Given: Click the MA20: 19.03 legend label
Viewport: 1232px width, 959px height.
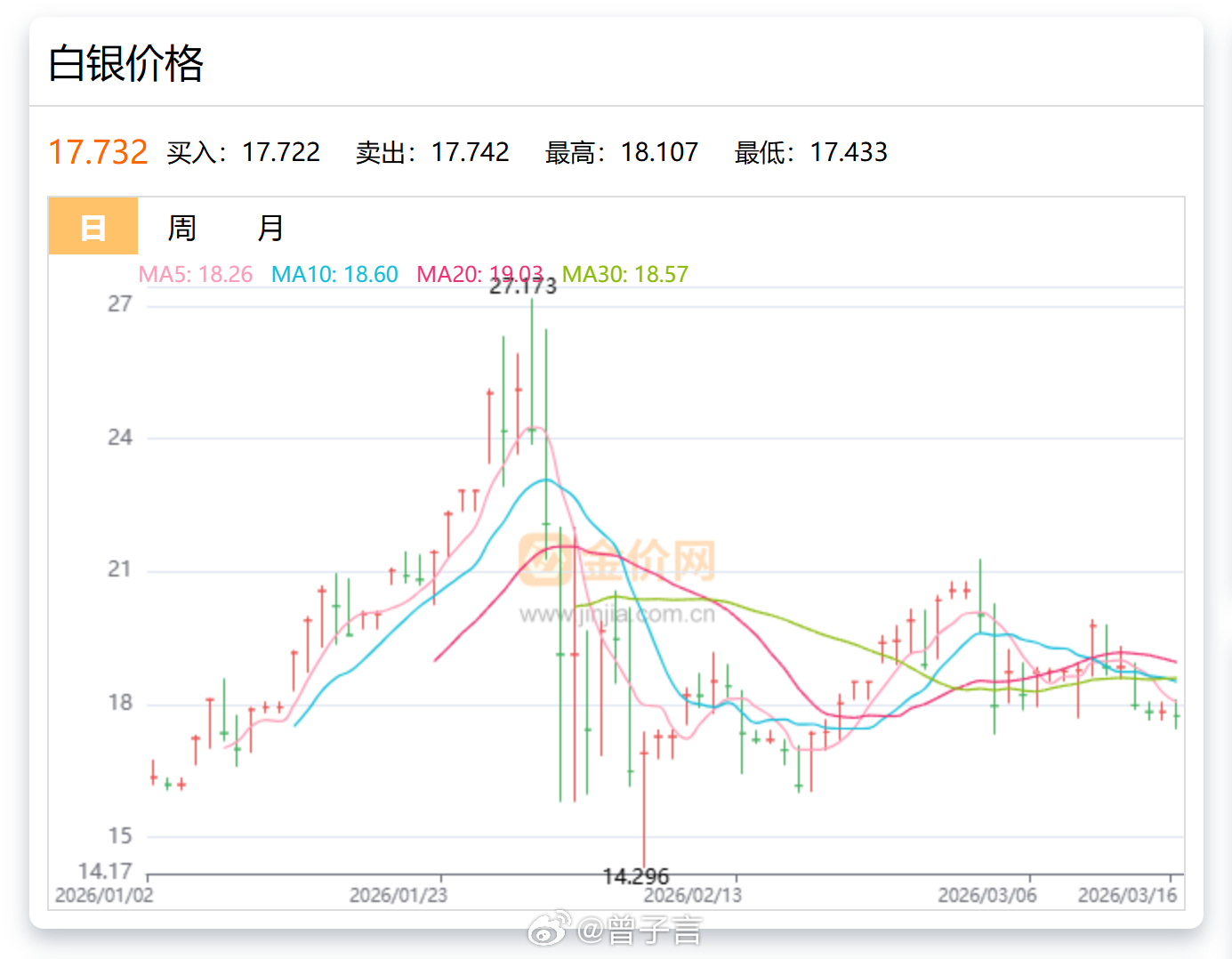Looking at the screenshot, I should [480, 274].
